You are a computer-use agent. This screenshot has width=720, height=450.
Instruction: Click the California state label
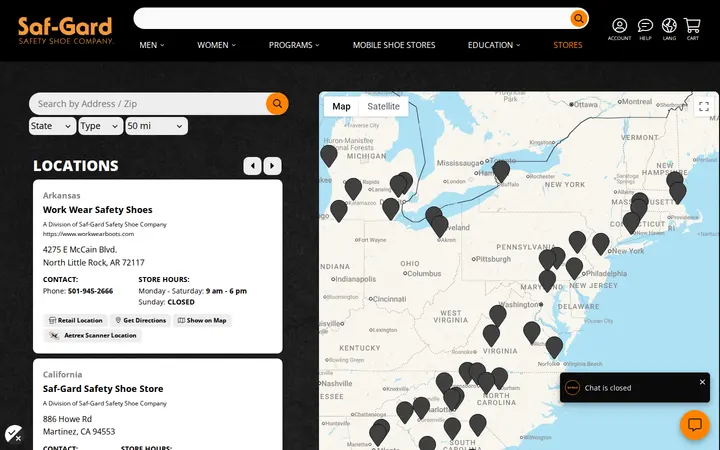pos(62,375)
